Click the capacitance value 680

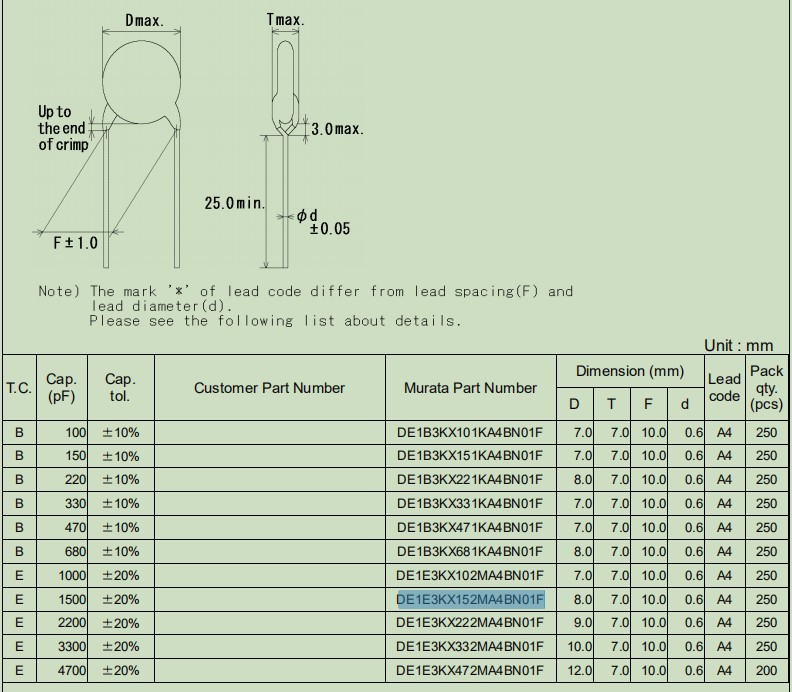(75, 552)
